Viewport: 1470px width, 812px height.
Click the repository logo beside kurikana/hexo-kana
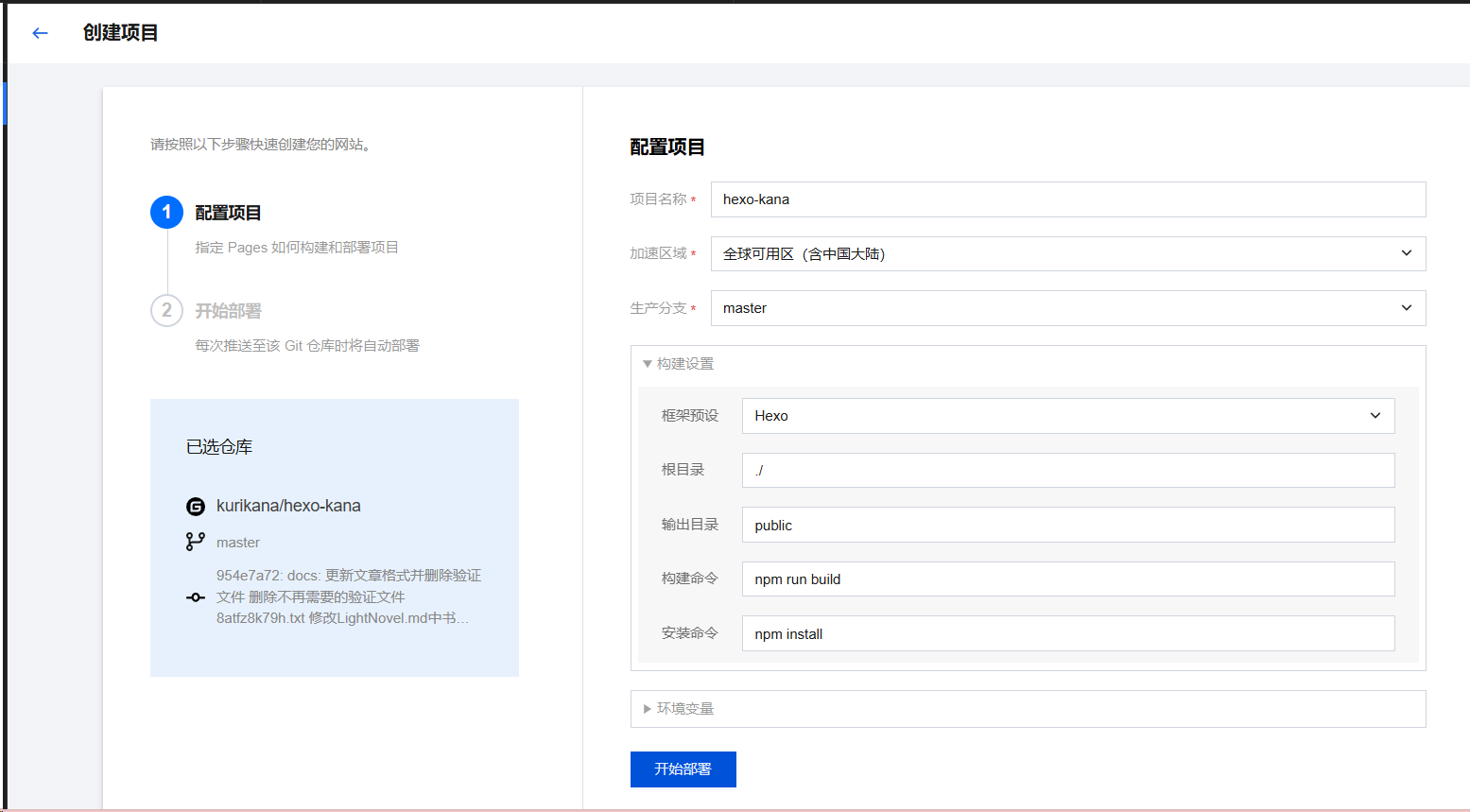196,507
